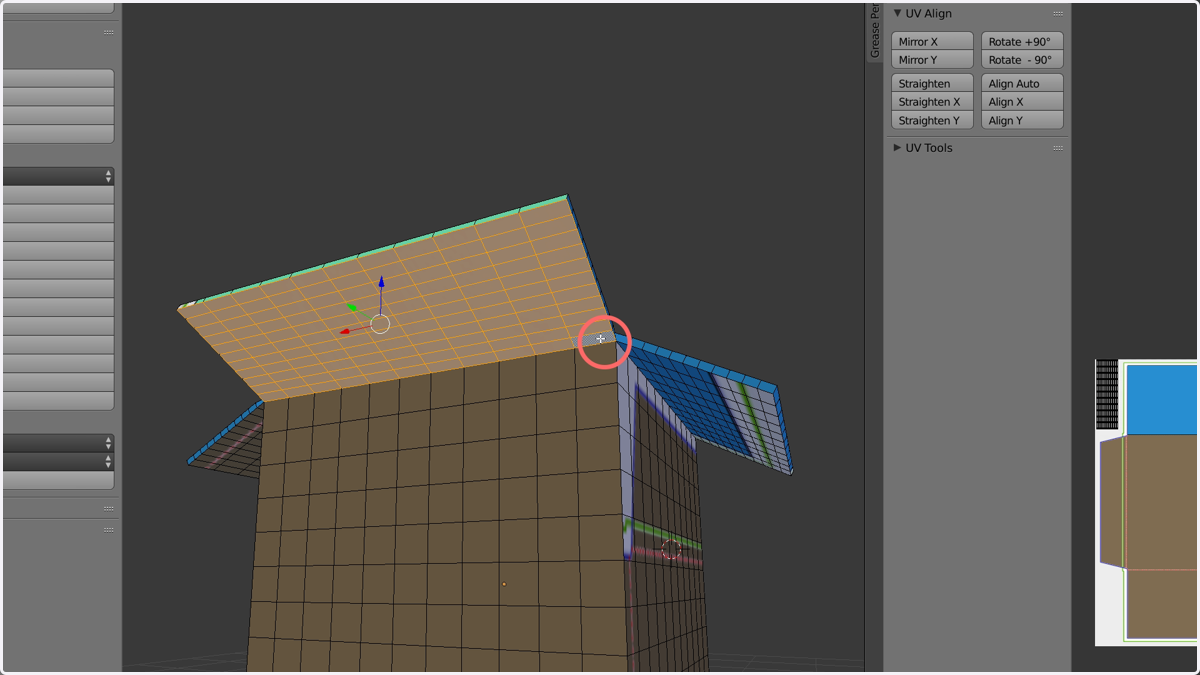Grab the UV Tools panel grip handle

(x=1057, y=148)
